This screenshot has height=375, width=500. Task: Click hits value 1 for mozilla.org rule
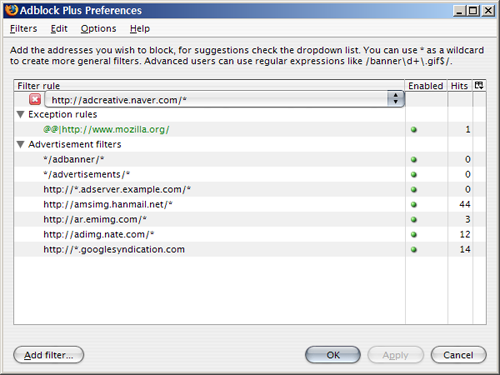click(x=468, y=129)
